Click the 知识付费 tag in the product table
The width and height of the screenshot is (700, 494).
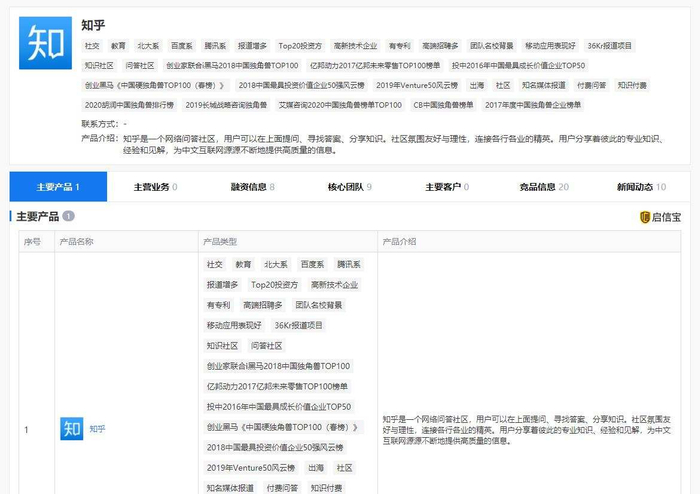pyautogui.click(x=326, y=488)
